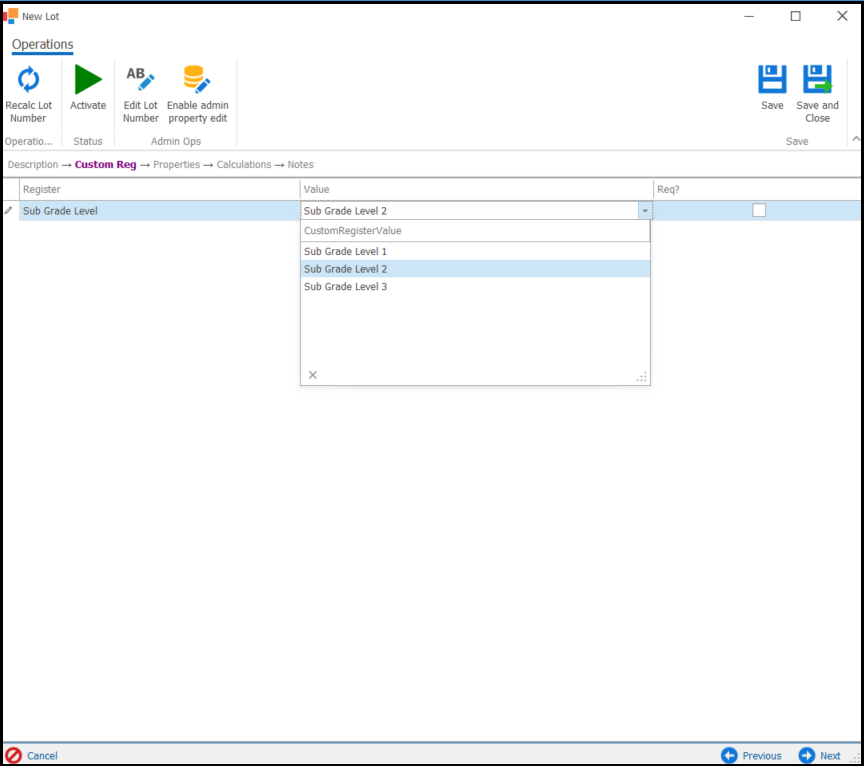Select Sub Grade Level 1 from the list

pos(475,251)
